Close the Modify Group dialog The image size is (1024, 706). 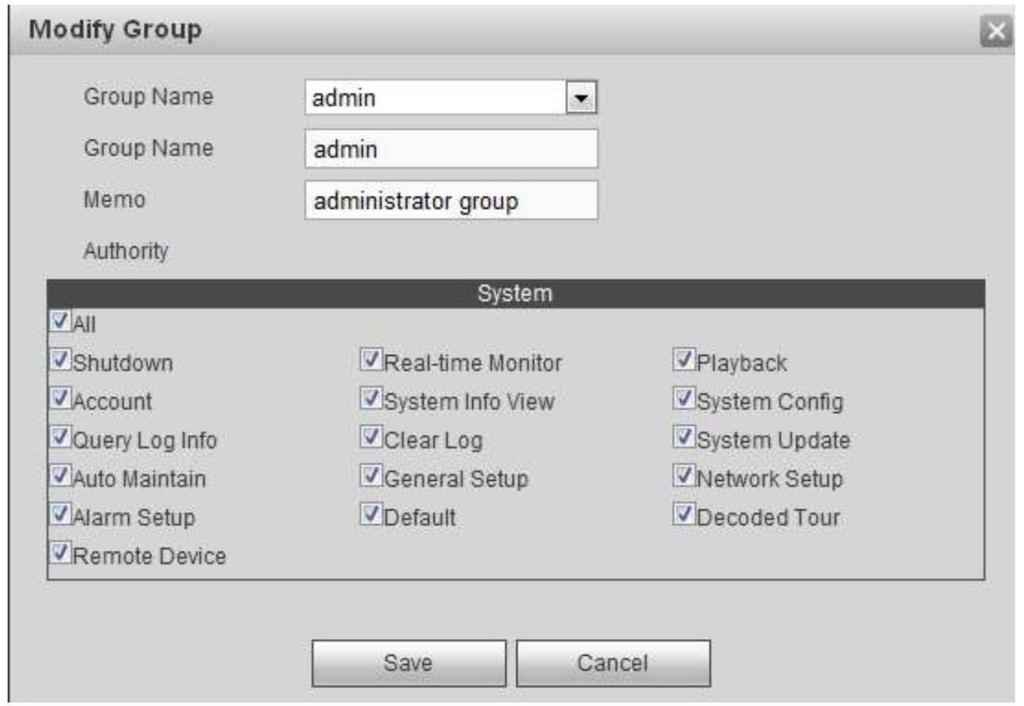[996, 31]
